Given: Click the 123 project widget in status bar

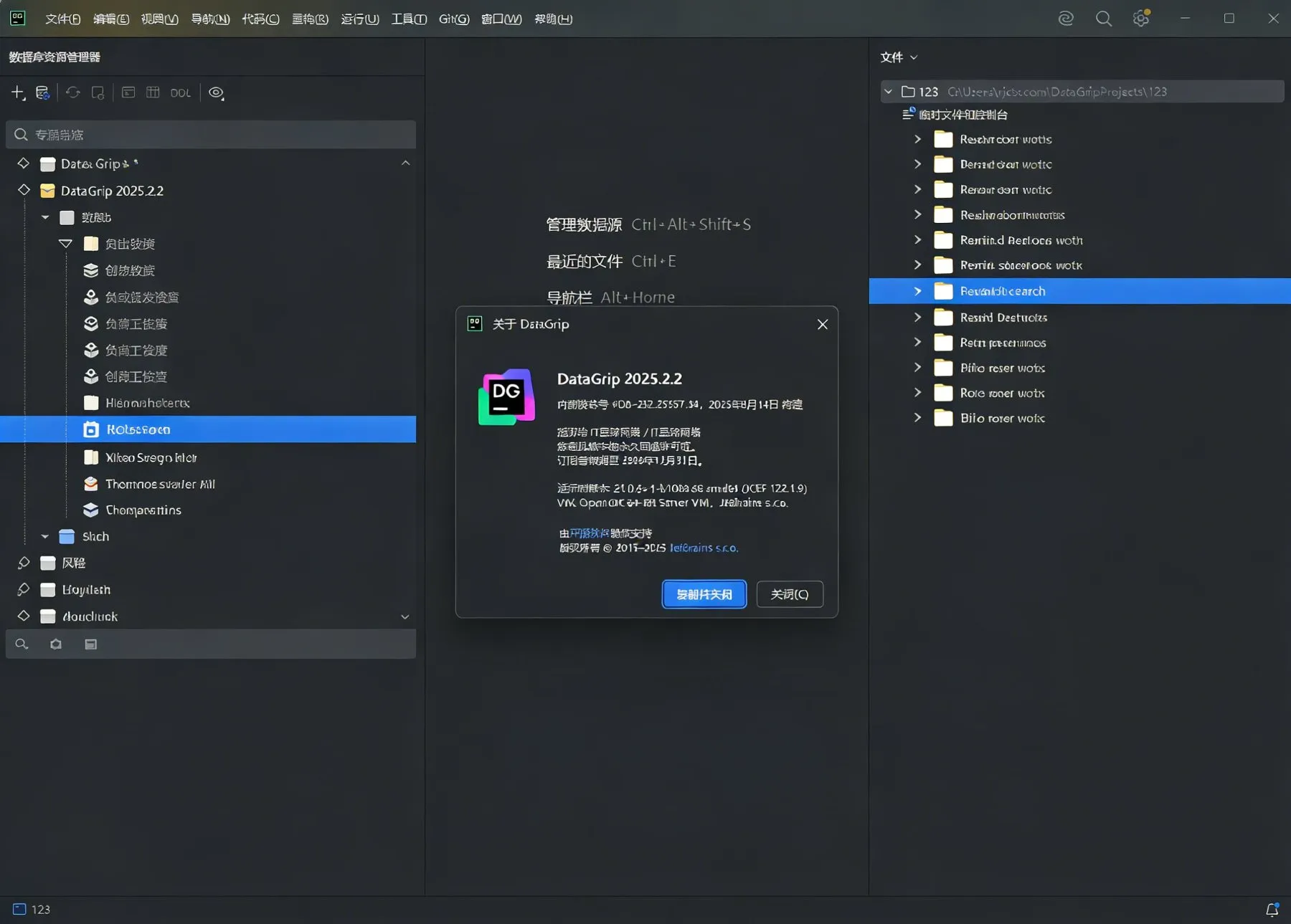Looking at the screenshot, I should tap(32, 909).
